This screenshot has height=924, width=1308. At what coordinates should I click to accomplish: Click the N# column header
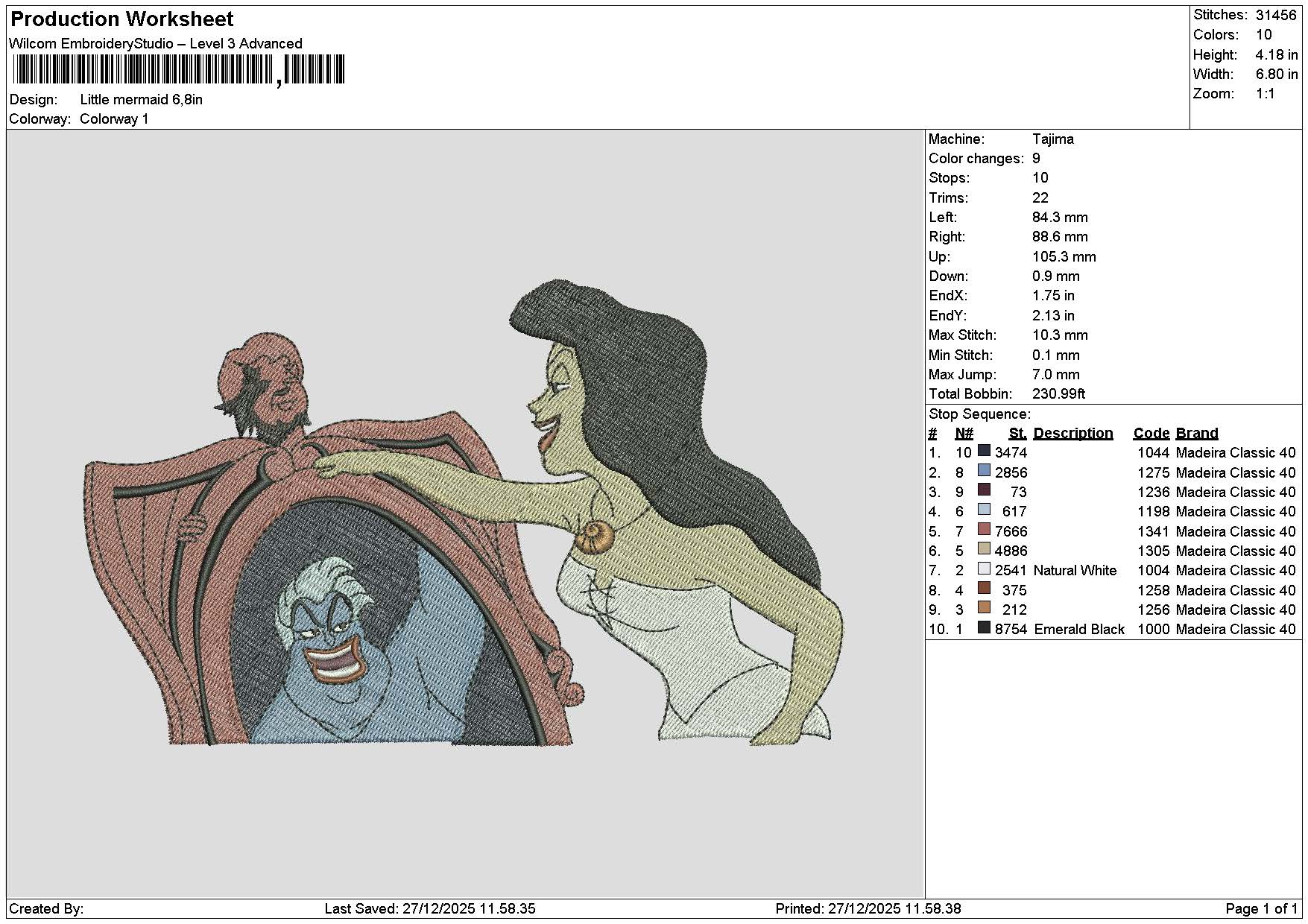(x=964, y=433)
